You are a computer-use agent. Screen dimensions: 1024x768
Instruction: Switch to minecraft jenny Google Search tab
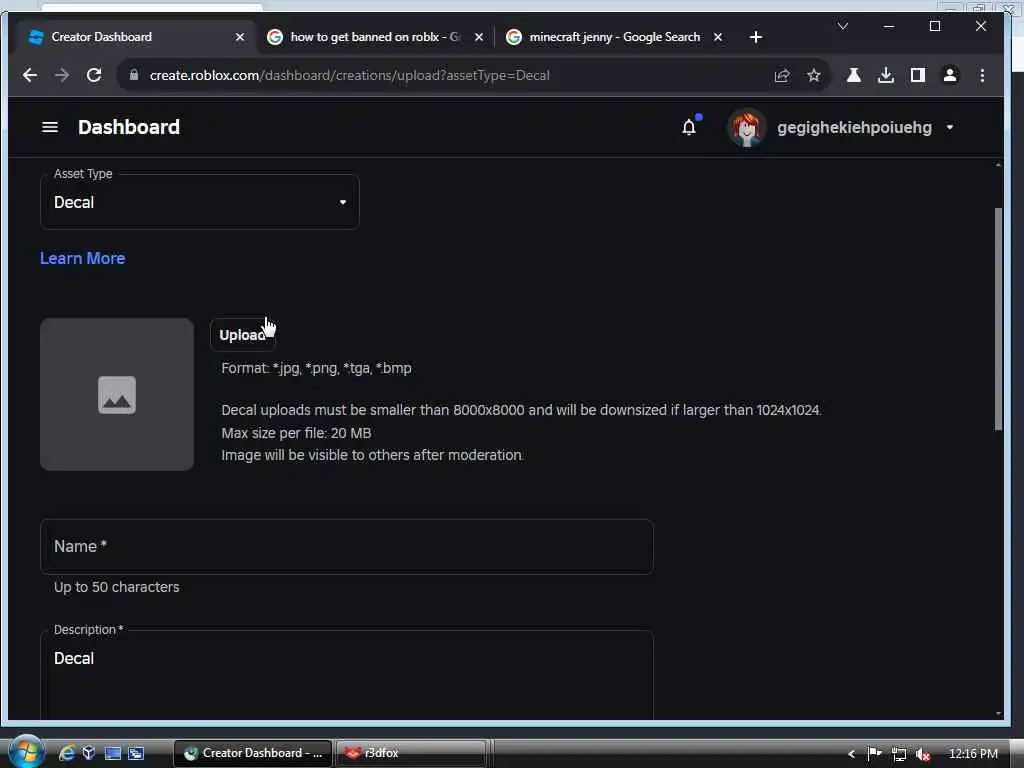tap(615, 37)
